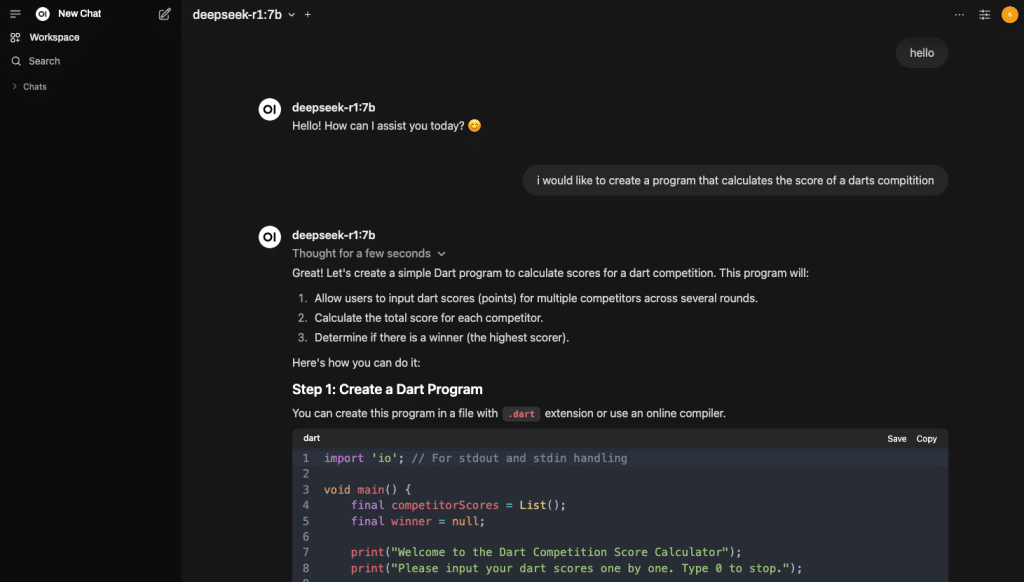The height and width of the screenshot is (582, 1024).
Task: Open the three-dot chat options menu
Action: pos(959,14)
